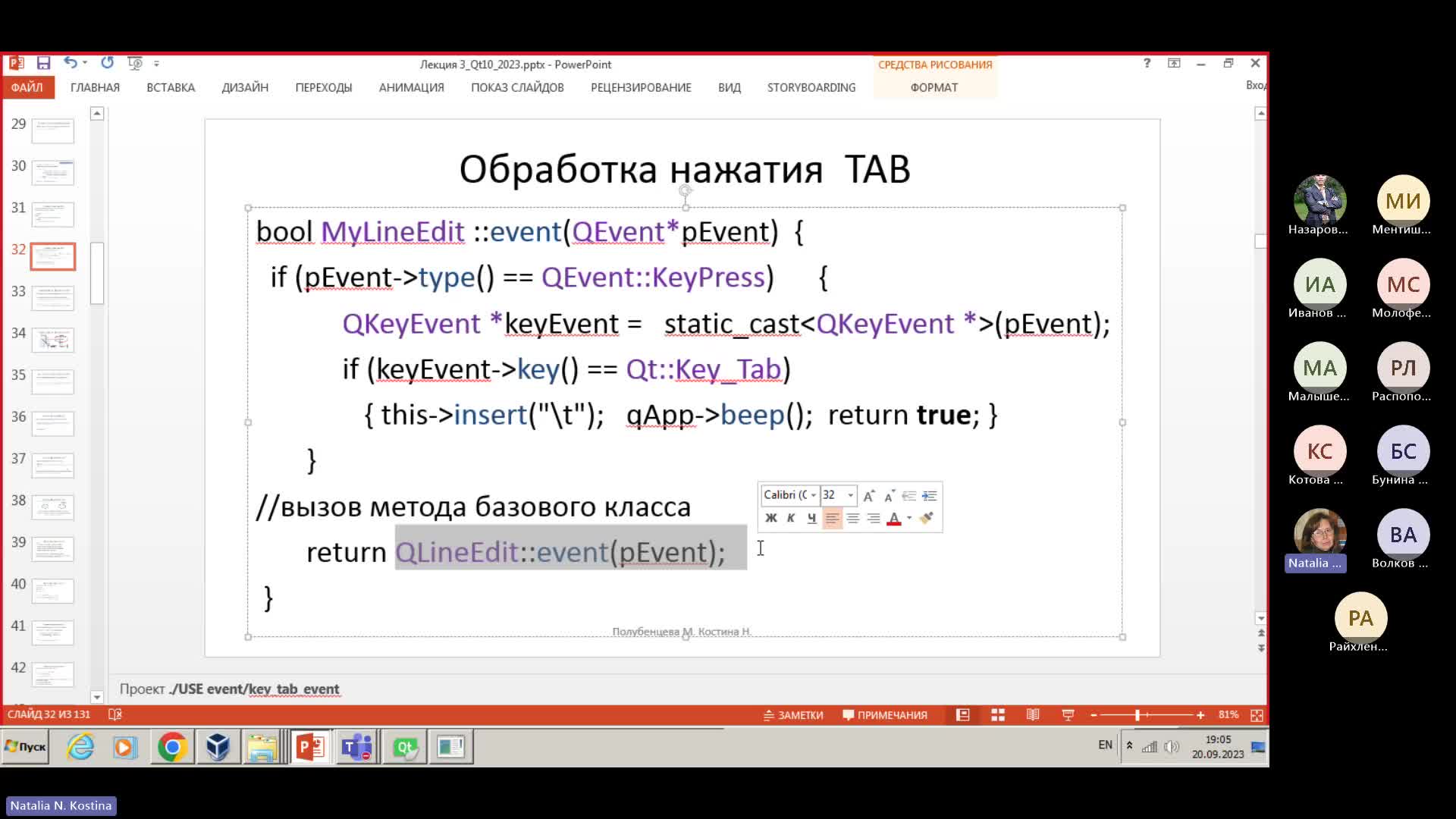Open the ПОКАЗ СЛАЙДОВ ribbon tab
1456x819 pixels.
(x=517, y=87)
